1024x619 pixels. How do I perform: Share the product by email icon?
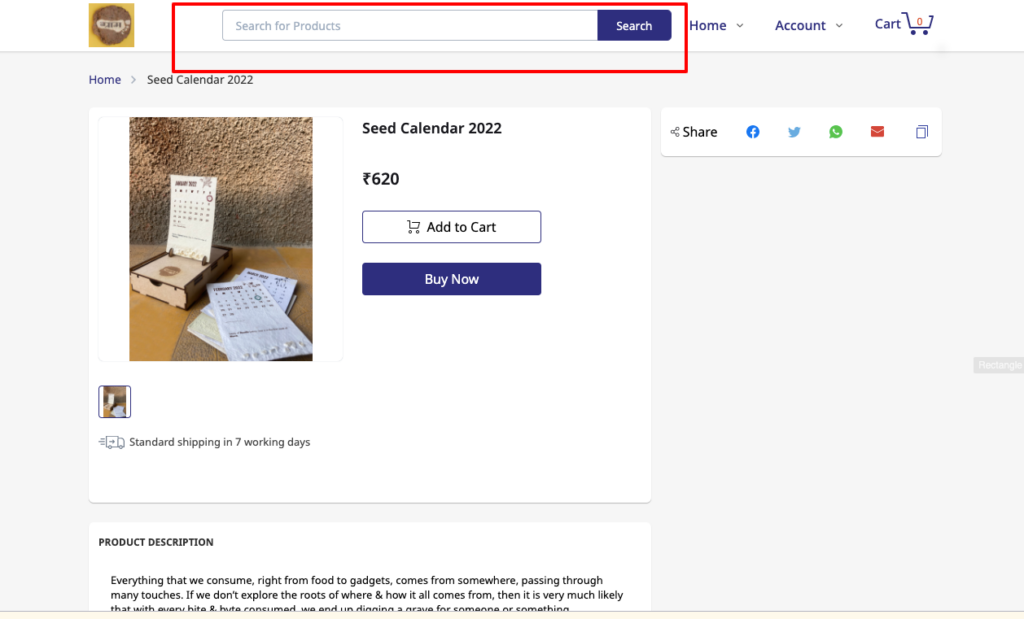pyautogui.click(x=877, y=132)
